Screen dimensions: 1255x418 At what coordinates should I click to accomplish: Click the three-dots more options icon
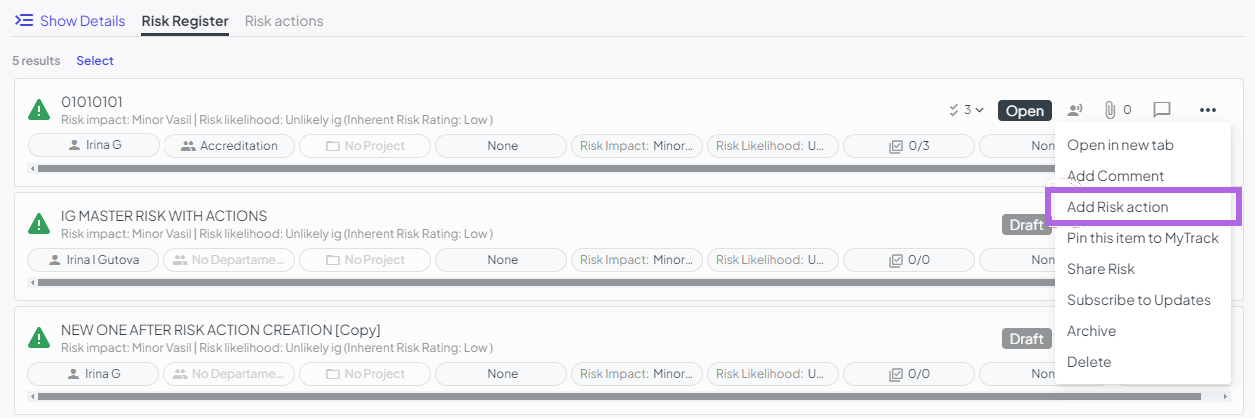(x=1207, y=110)
